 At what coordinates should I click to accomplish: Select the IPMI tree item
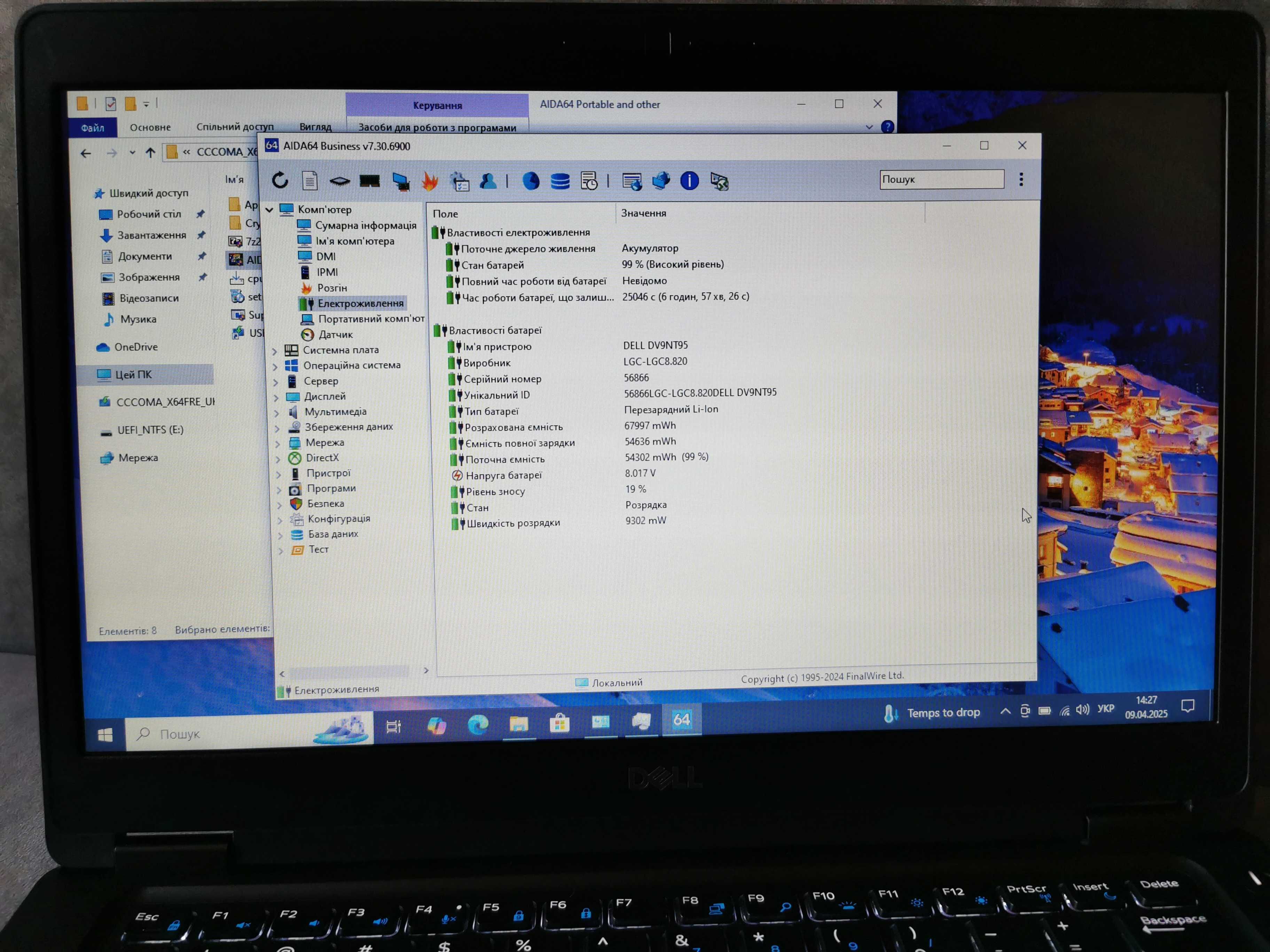pos(327,272)
